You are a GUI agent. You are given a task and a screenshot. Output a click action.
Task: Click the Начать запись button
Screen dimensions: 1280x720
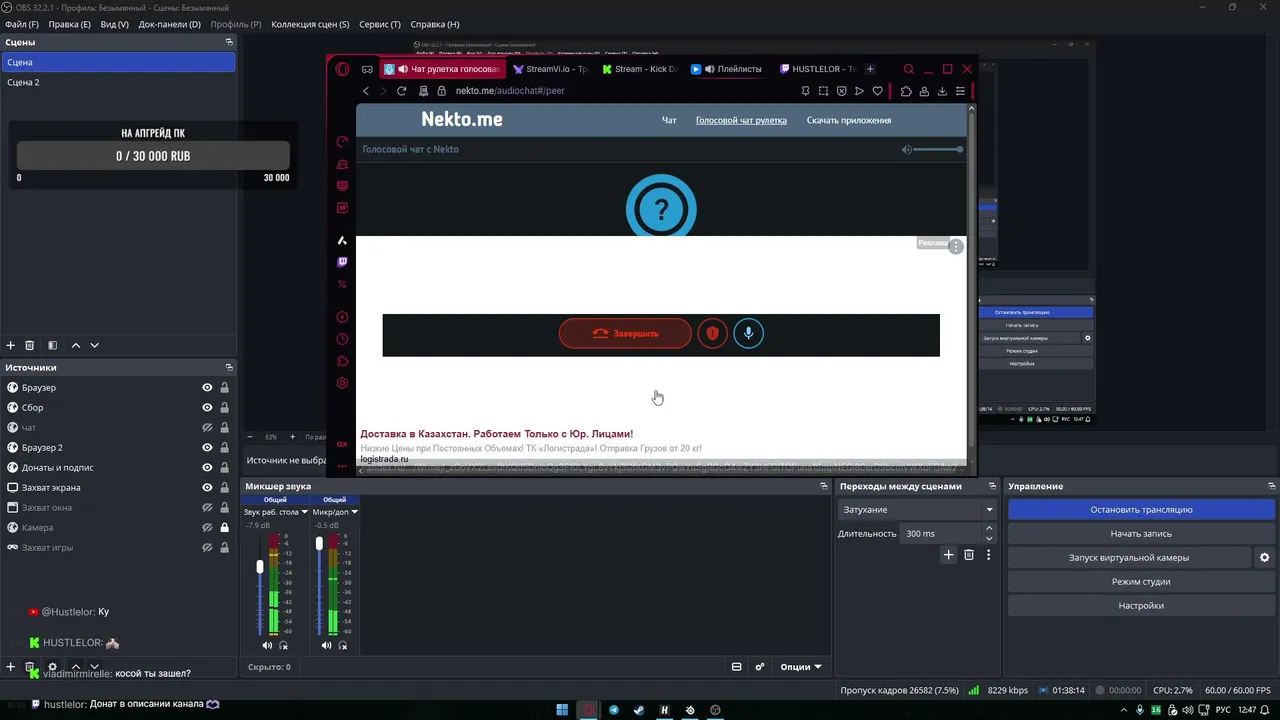[x=1141, y=534]
